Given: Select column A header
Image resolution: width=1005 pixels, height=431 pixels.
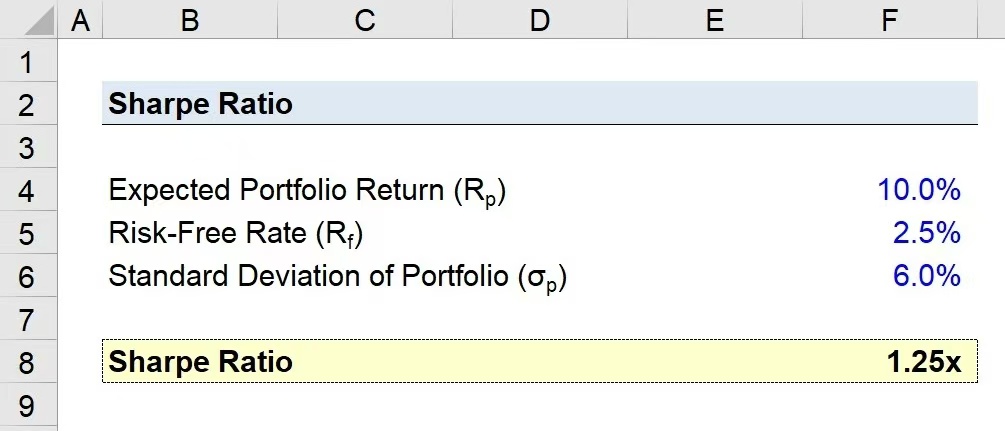Looking at the screenshot, I should [80, 19].
